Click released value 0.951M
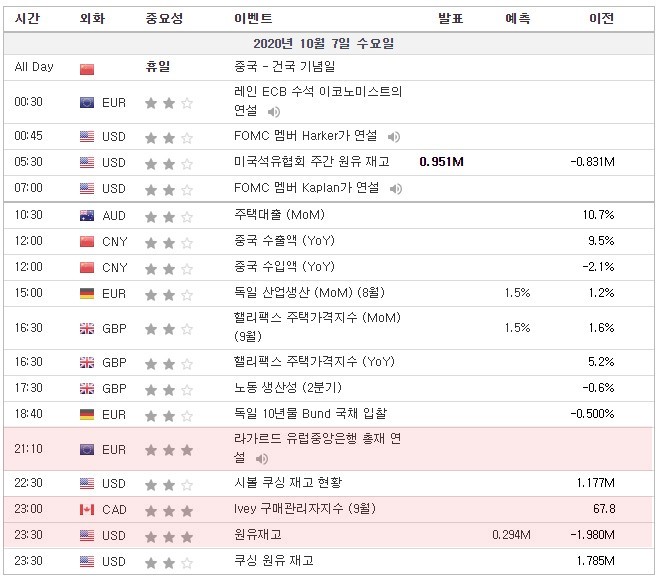 (x=441, y=162)
